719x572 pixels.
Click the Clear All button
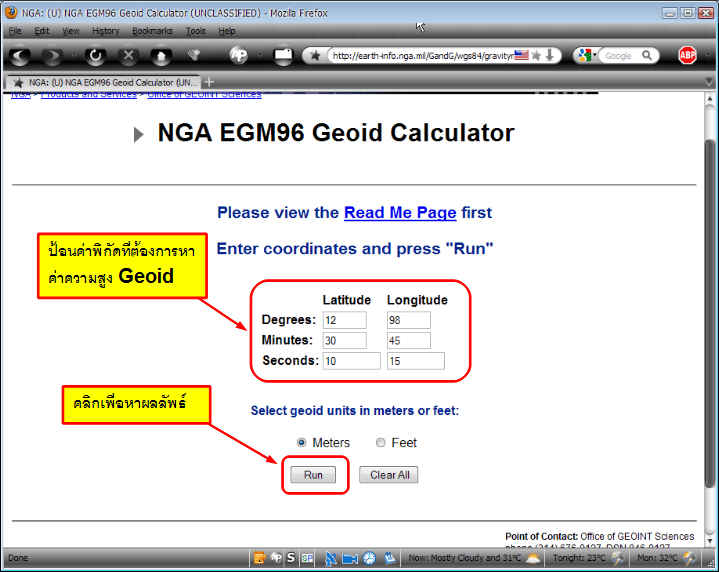(x=389, y=475)
